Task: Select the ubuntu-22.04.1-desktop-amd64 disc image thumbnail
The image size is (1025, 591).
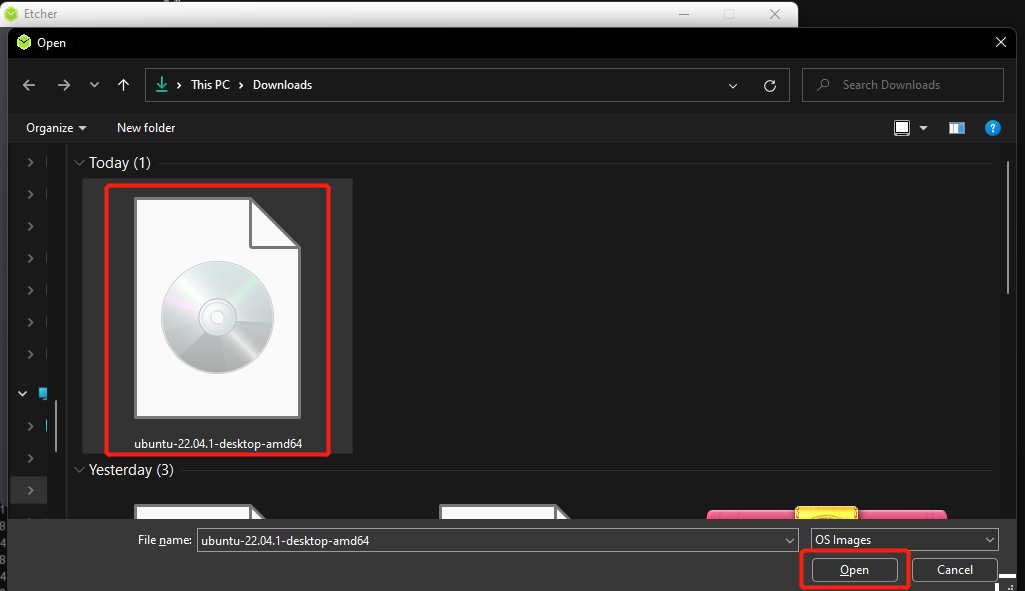Action: [x=217, y=308]
